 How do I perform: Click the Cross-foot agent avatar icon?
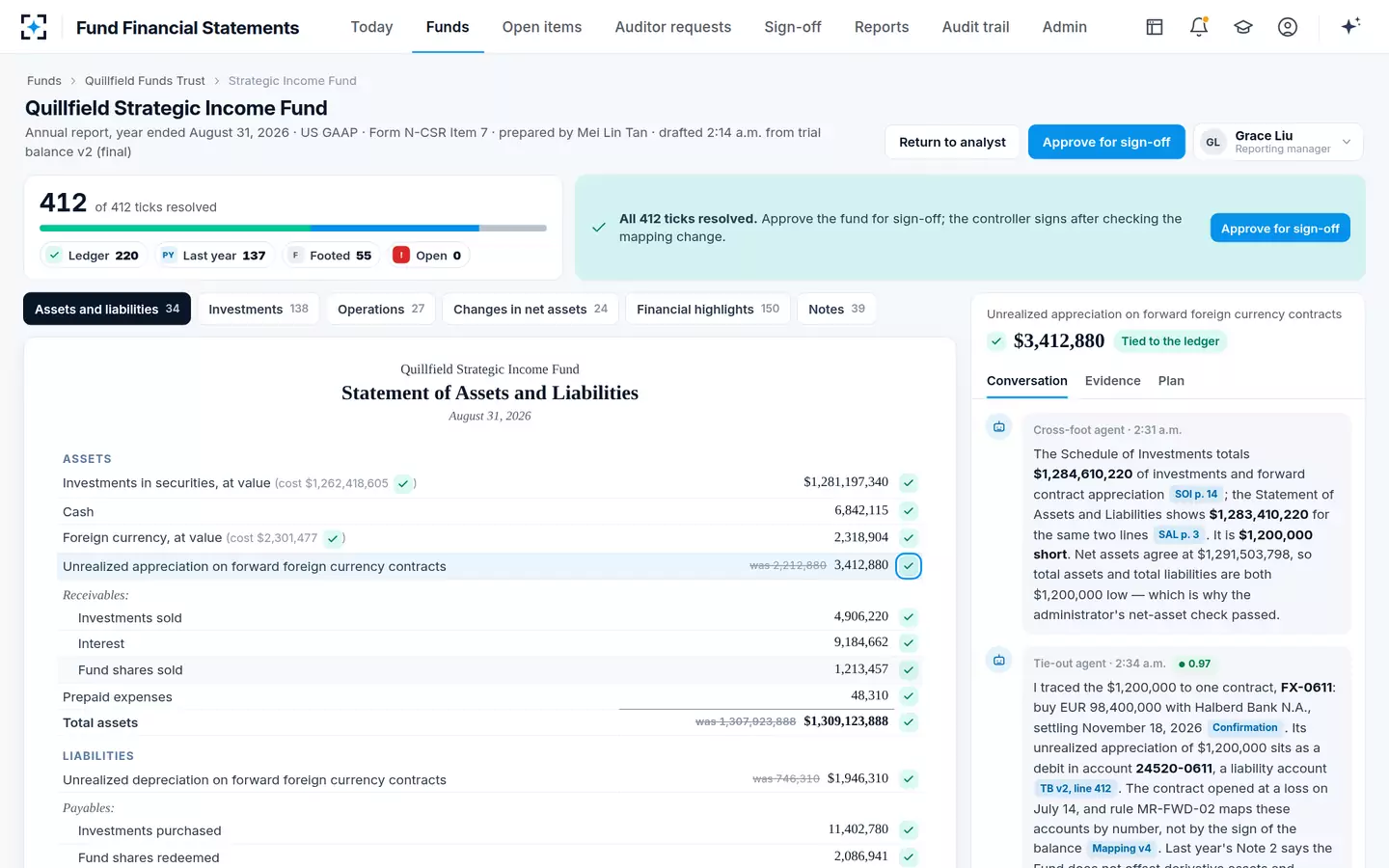coord(999,427)
